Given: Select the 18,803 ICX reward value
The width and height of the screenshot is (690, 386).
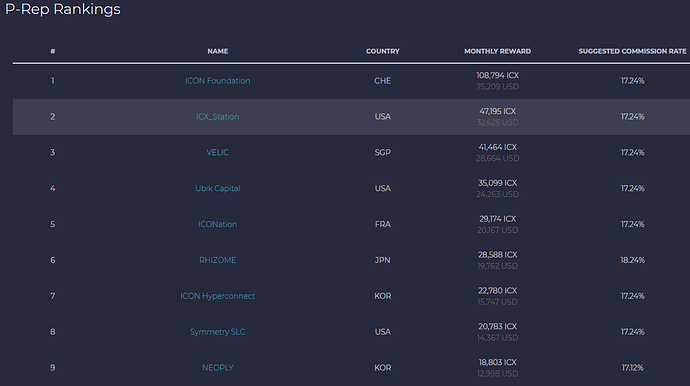Looking at the screenshot, I should click(x=497, y=363).
